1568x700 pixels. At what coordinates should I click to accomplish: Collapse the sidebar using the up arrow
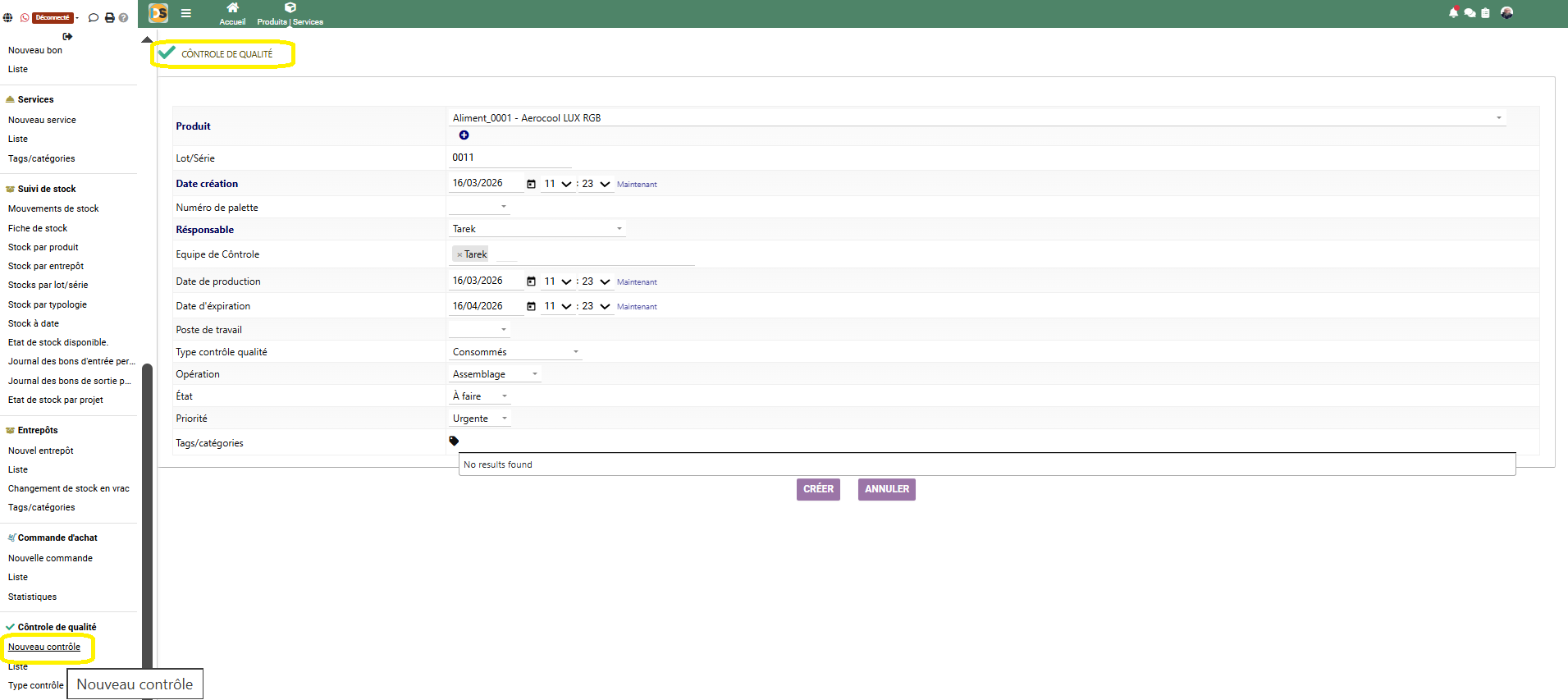(147, 39)
